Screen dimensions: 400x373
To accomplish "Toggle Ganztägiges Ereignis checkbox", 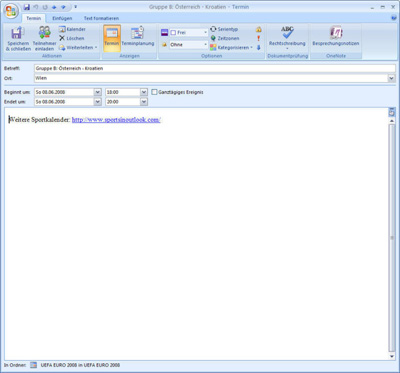I will (154, 92).
